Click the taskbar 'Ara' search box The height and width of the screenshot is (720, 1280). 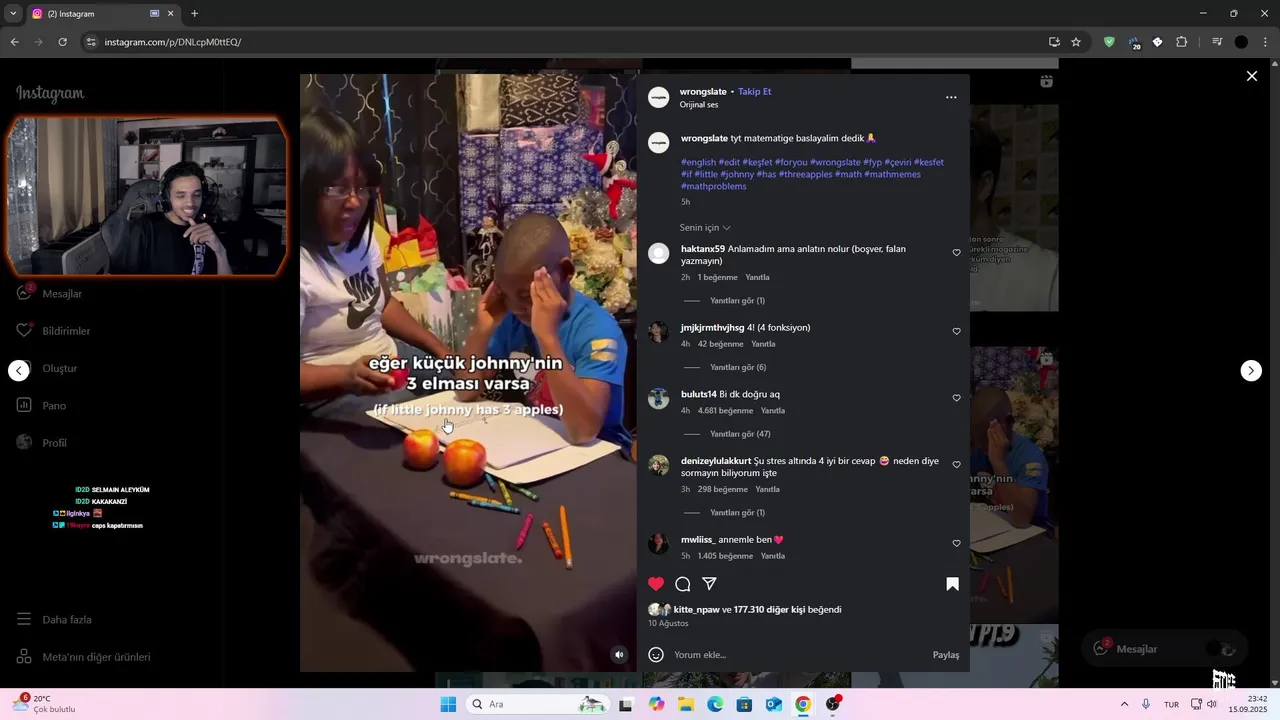[x=539, y=704]
